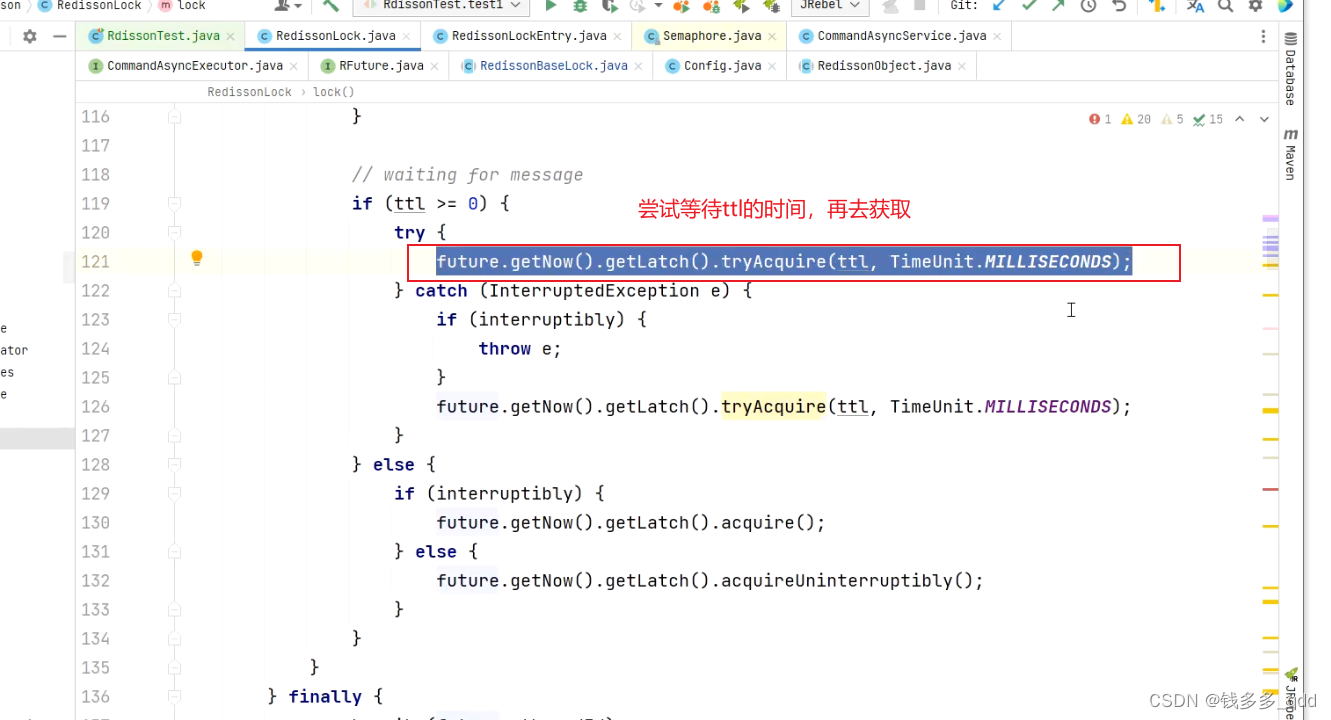
Task: Click highlighted tryAcquire on line 126
Action: coord(773,406)
